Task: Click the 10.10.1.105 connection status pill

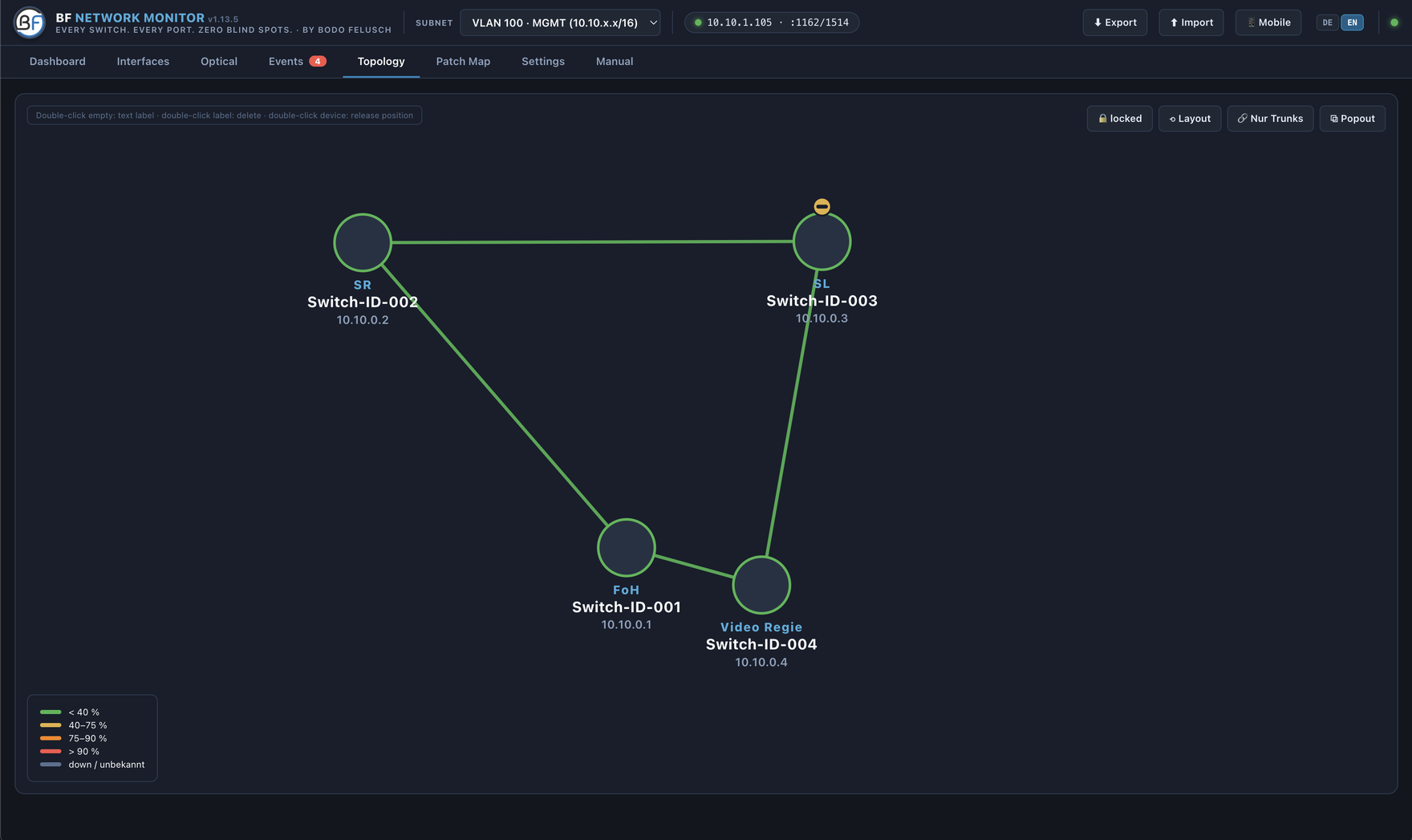Action: coord(772,22)
